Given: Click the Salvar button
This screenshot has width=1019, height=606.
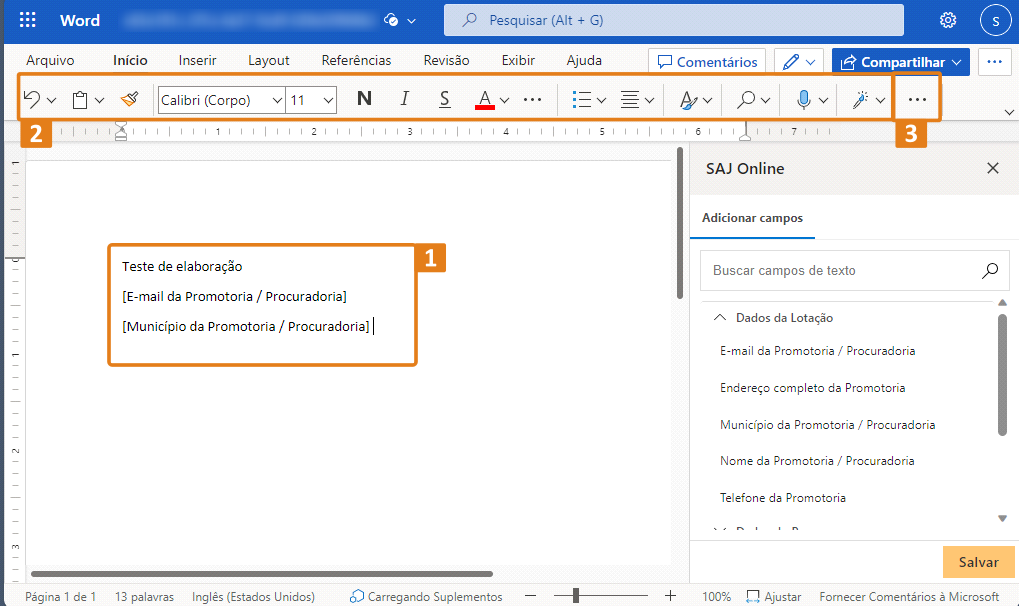Looking at the screenshot, I should pyautogui.click(x=977, y=562).
